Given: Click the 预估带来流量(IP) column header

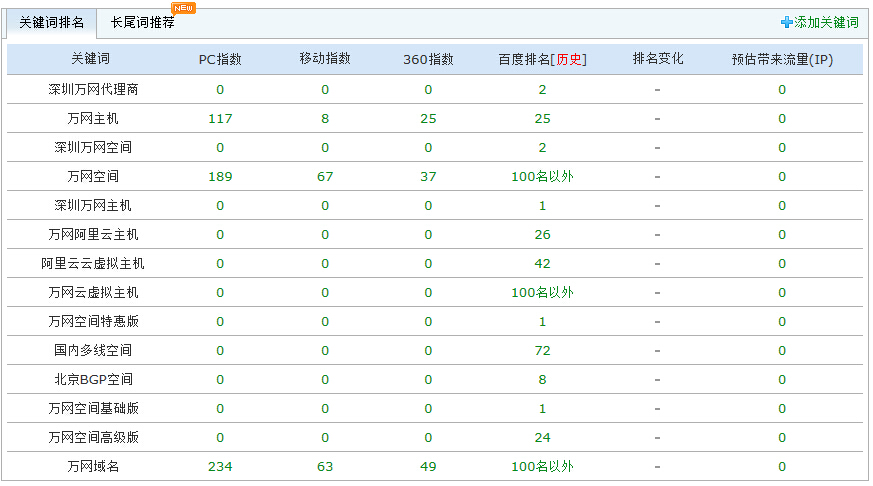Looking at the screenshot, I should (782, 60).
